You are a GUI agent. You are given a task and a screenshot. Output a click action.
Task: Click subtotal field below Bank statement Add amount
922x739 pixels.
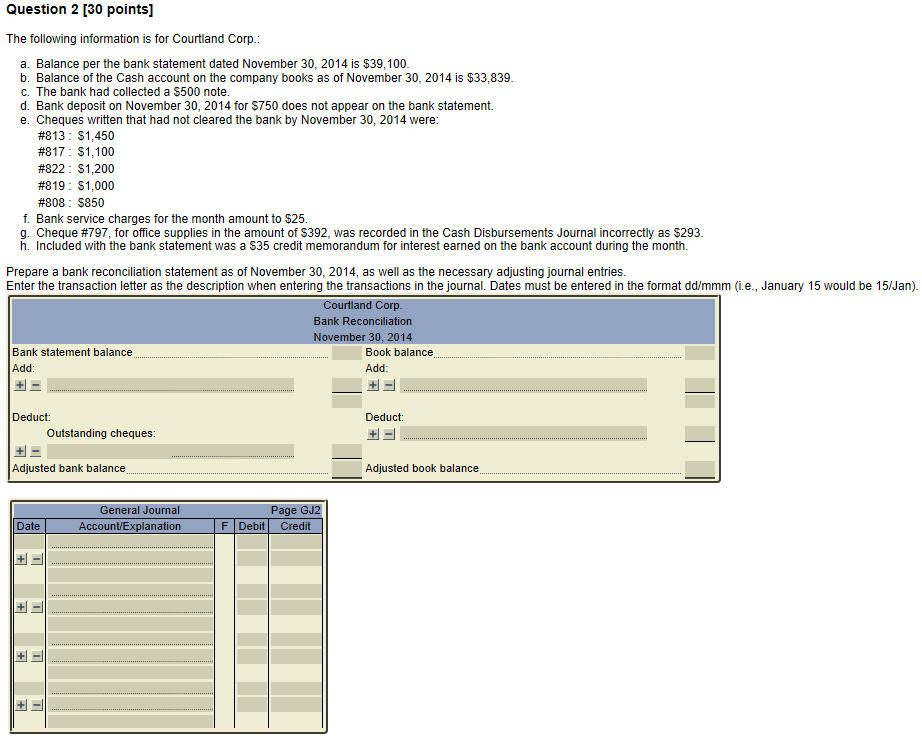click(x=347, y=401)
